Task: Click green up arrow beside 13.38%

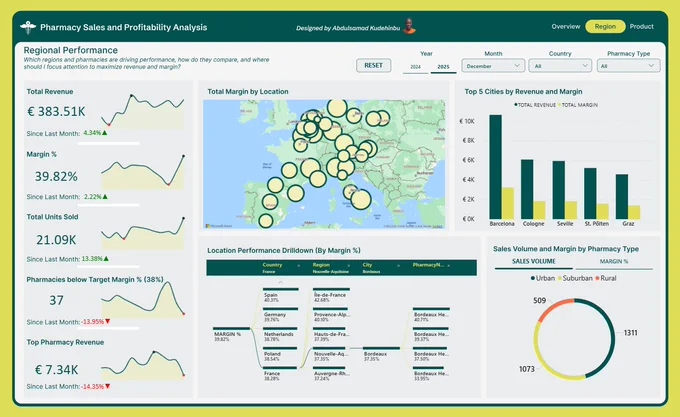Action: tap(106, 259)
